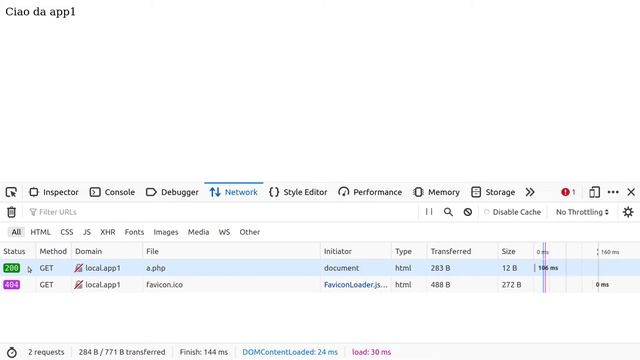Screen dimensions: 640x360
Task: Filter requests by WS
Action: (224, 232)
